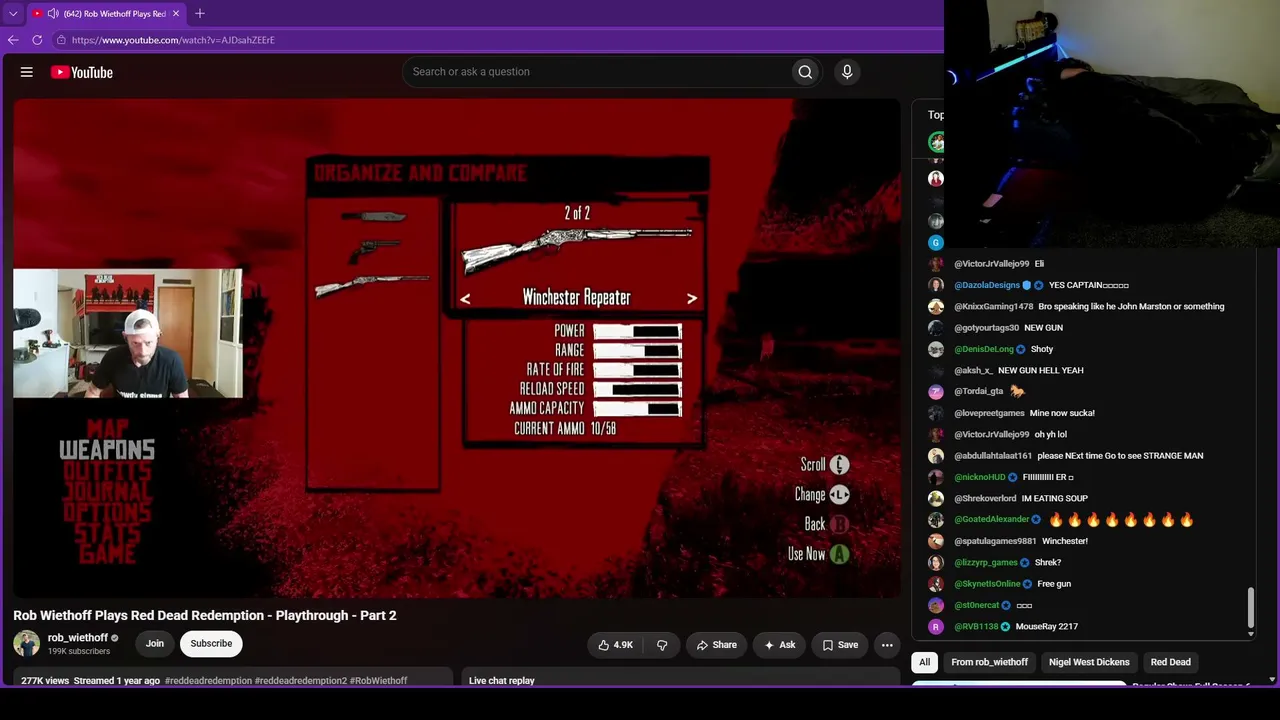1280x720 pixels.
Task: View site information in address bar
Action: pyautogui.click(x=61, y=40)
